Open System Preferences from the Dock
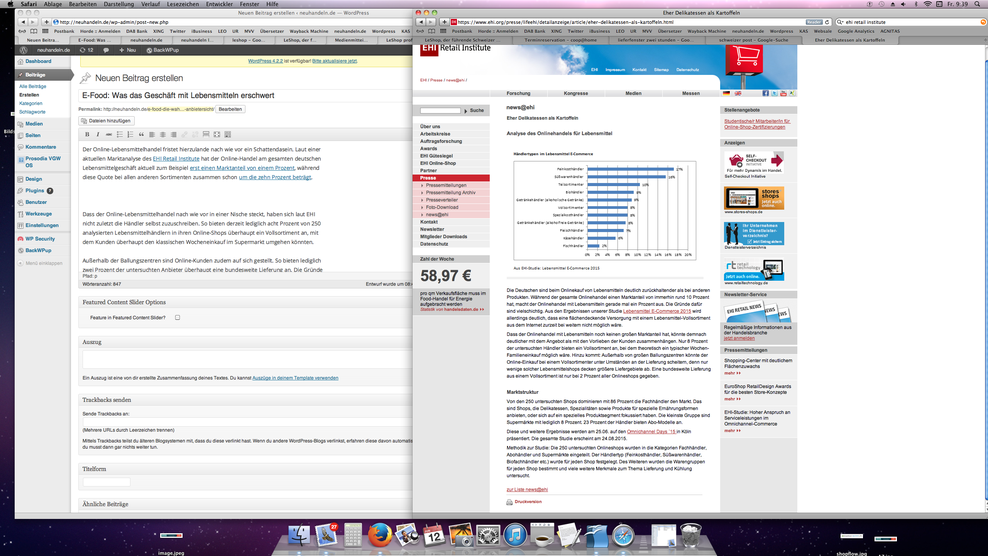The height and width of the screenshot is (556, 988). pyautogui.click(x=488, y=535)
